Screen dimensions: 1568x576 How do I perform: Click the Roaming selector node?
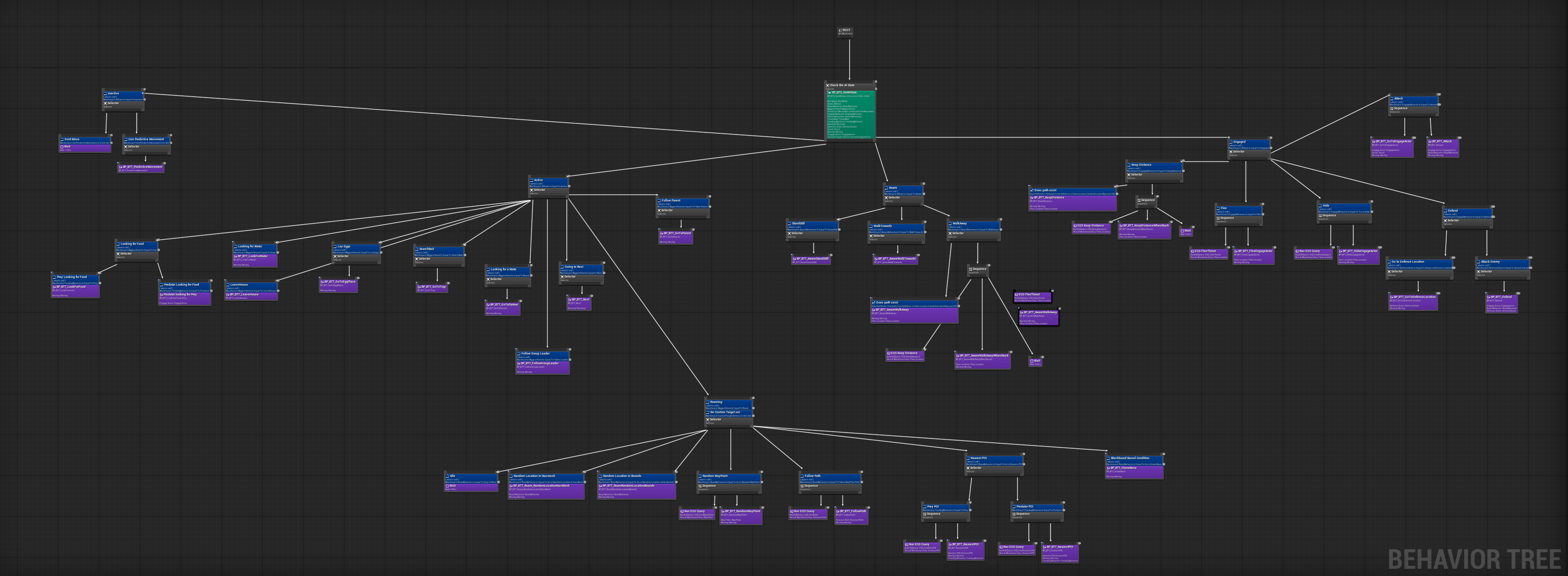pyautogui.click(x=729, y=412)
